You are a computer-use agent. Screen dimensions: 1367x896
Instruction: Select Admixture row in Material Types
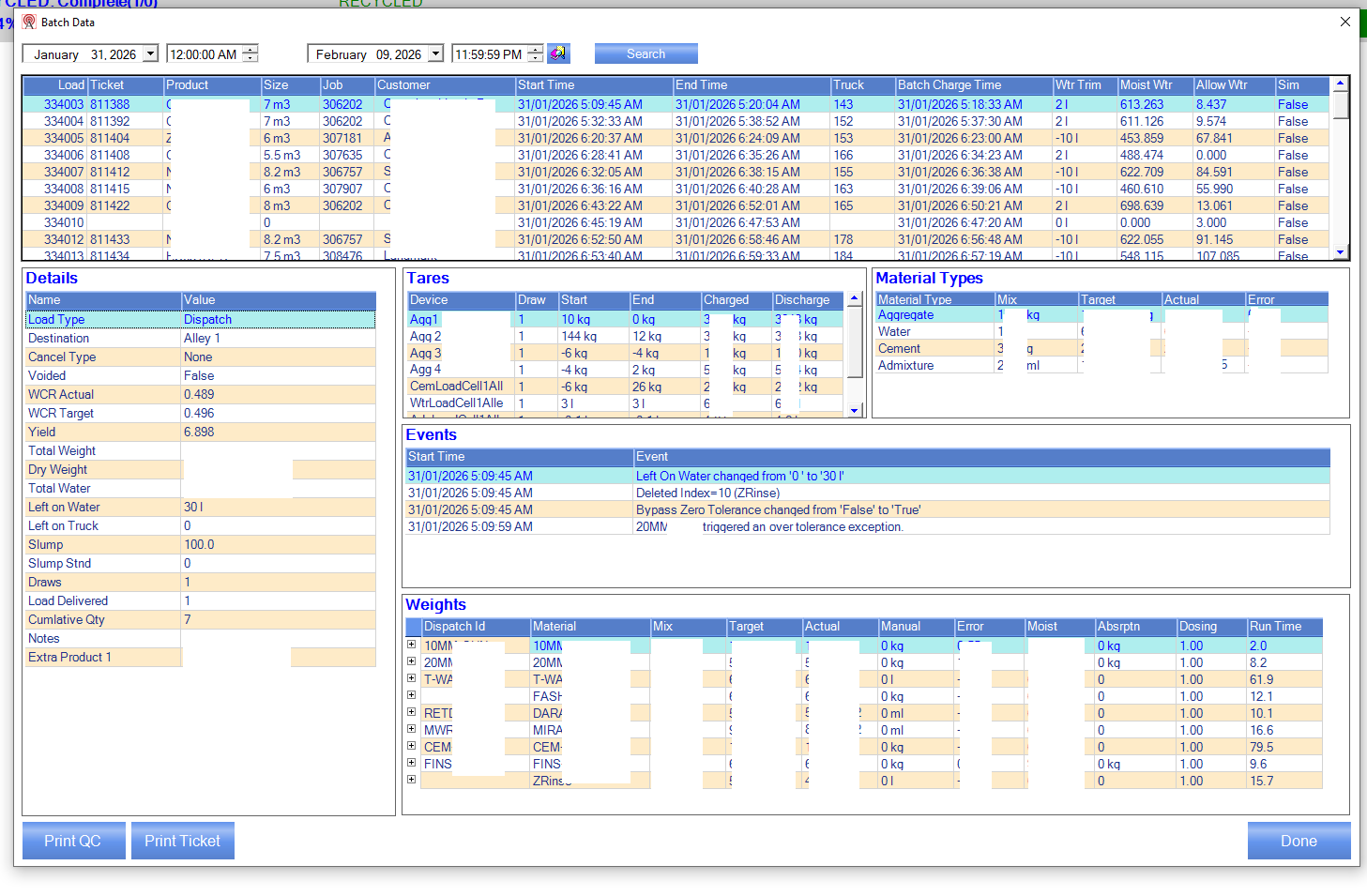pyautogui.click(x=1101, y=365)
